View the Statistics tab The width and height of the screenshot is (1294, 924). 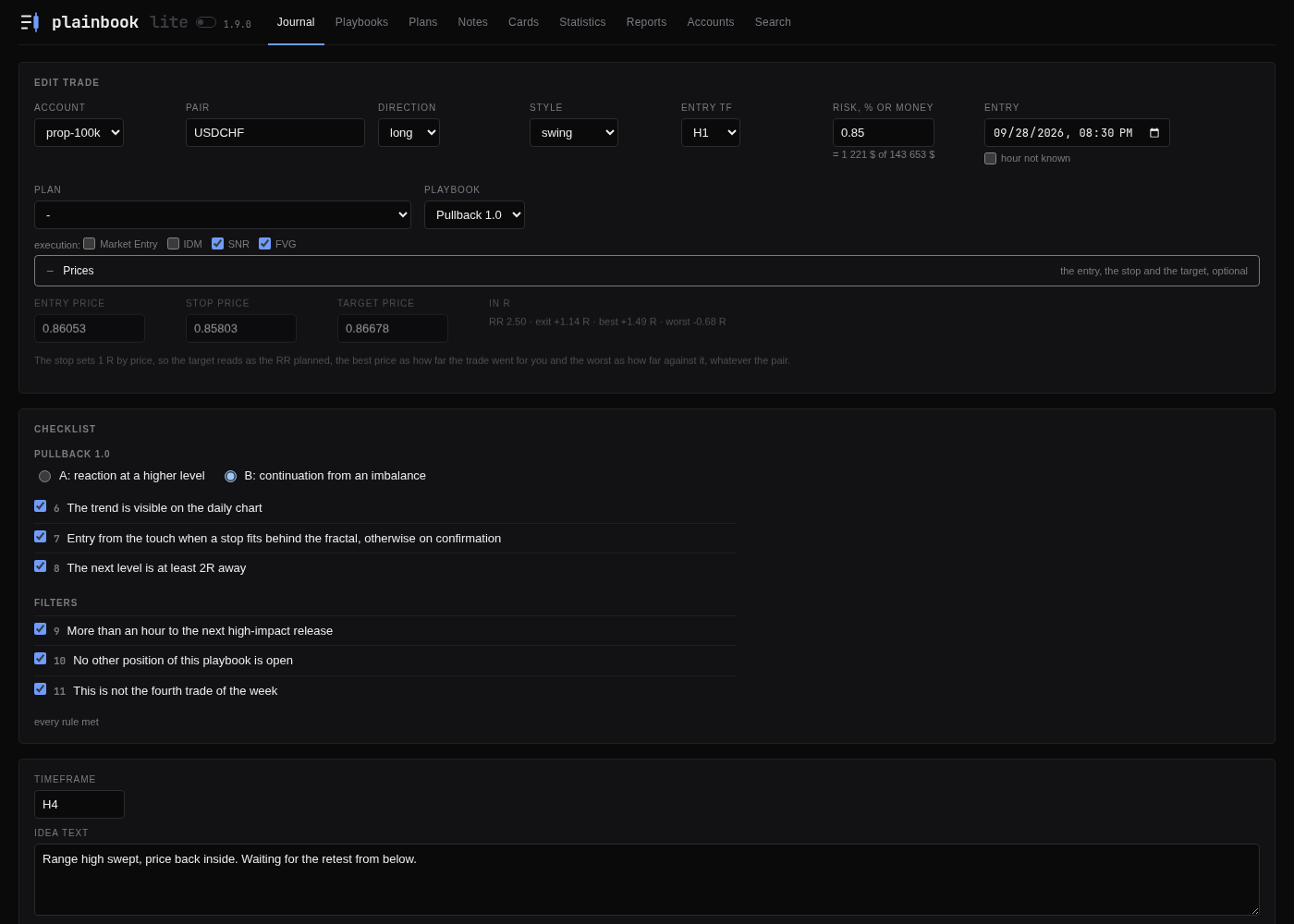(582, 22)
